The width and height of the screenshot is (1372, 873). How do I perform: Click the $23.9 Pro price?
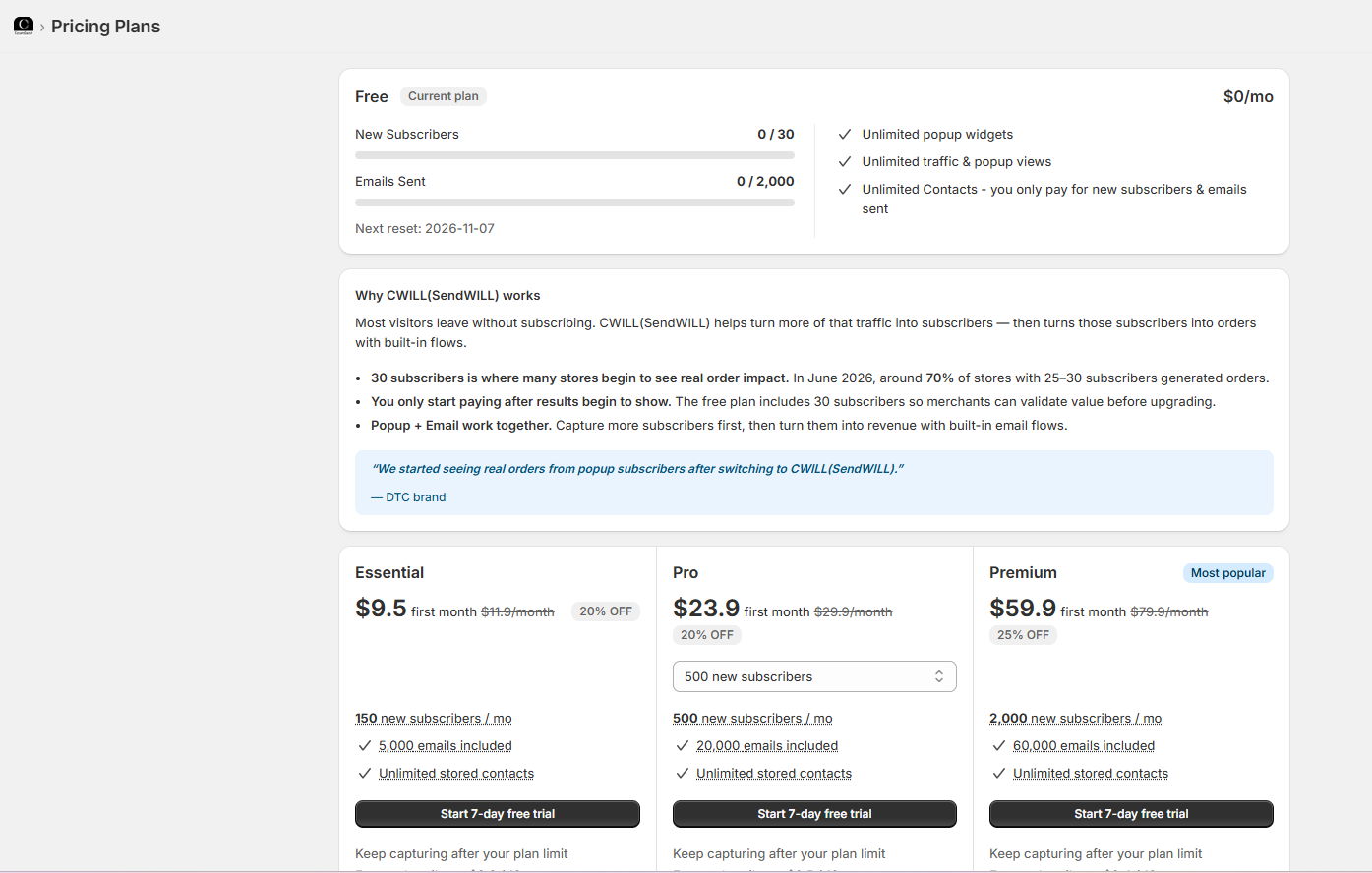(706, 609)
